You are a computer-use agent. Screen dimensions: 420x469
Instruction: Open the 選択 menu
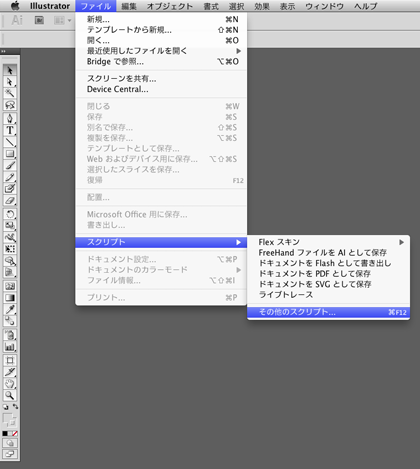236,6
